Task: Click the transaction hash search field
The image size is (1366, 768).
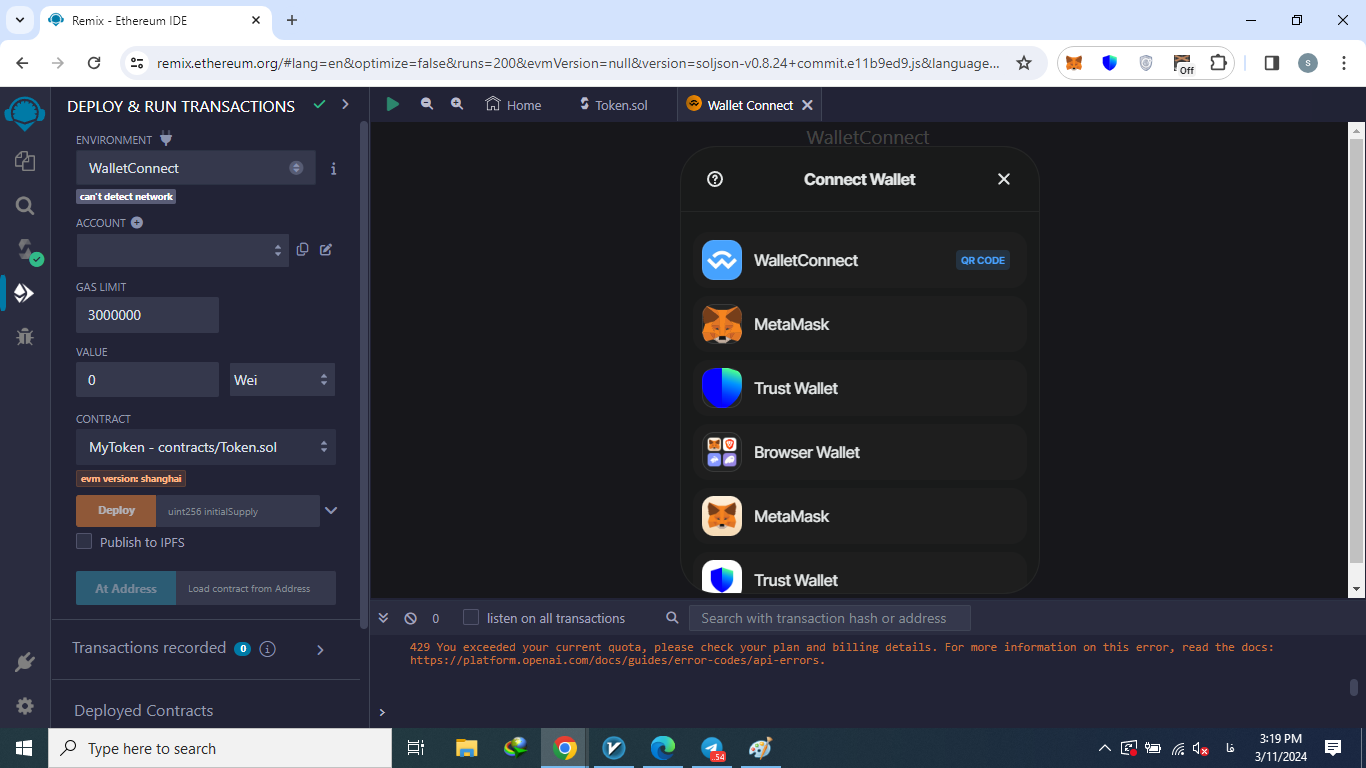Action: tap(830, 618)
